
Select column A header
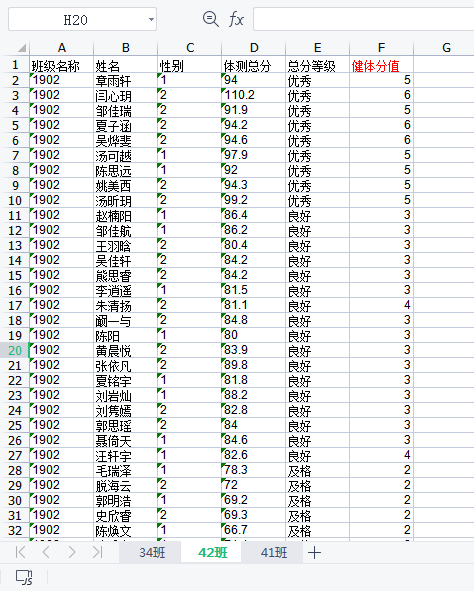coord(62,48)
